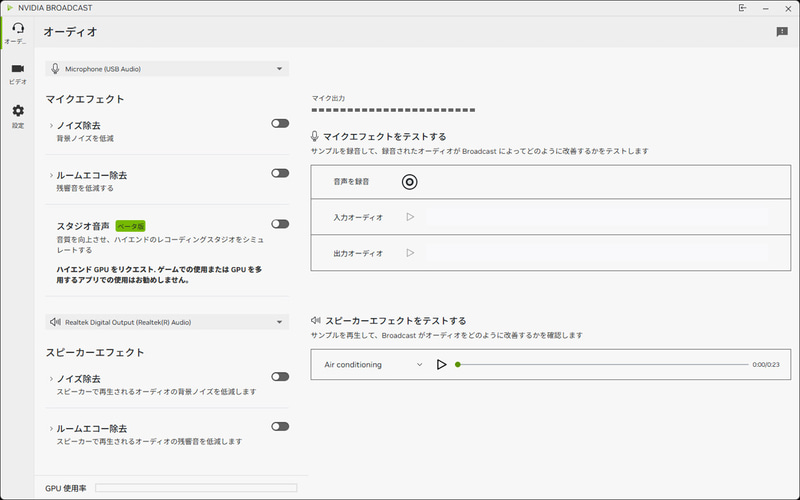Expand mic ノイズ除去 chevron
800x500 pixels.
click(51, 126)
